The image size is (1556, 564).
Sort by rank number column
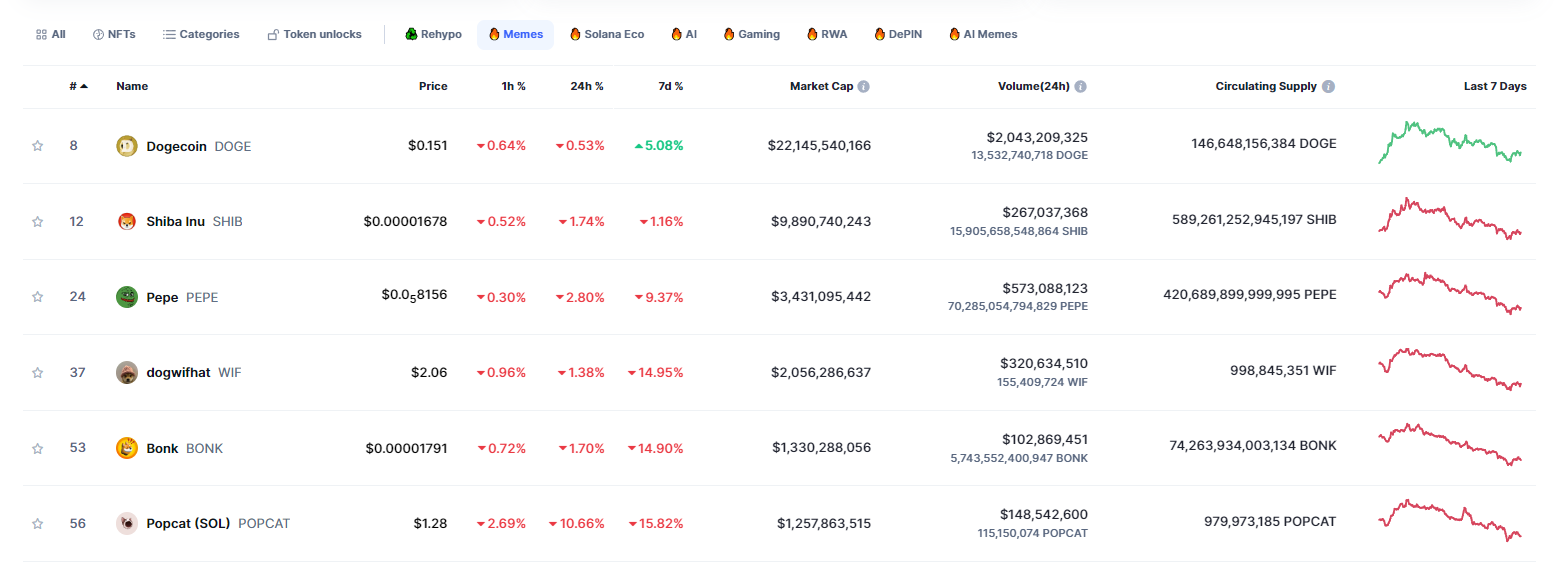[x=78, y=86]
